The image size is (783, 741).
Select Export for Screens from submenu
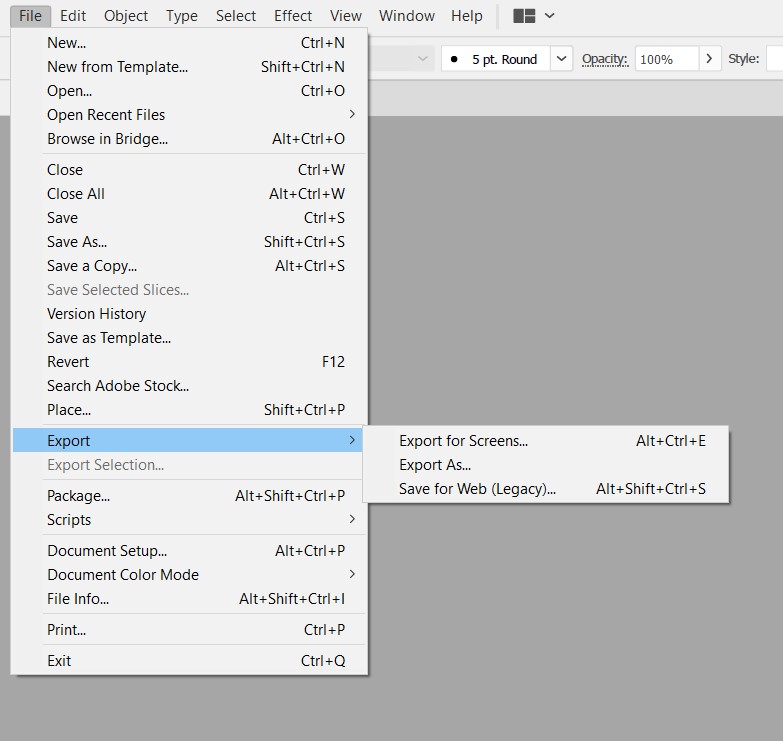coord(463,441)
